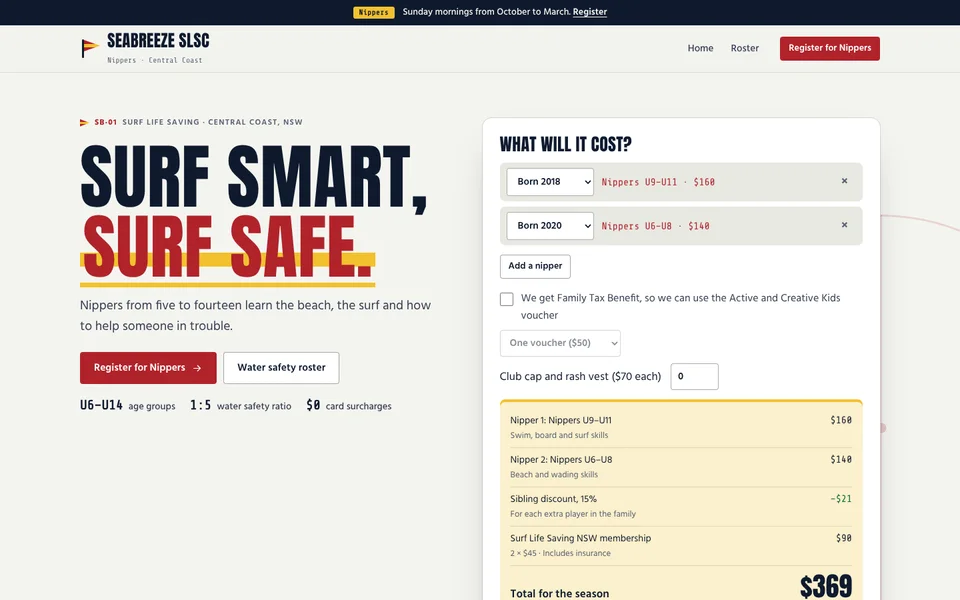
Task: Open the Born 2018 birth year dropdown
Action: (x=550, y=182)
